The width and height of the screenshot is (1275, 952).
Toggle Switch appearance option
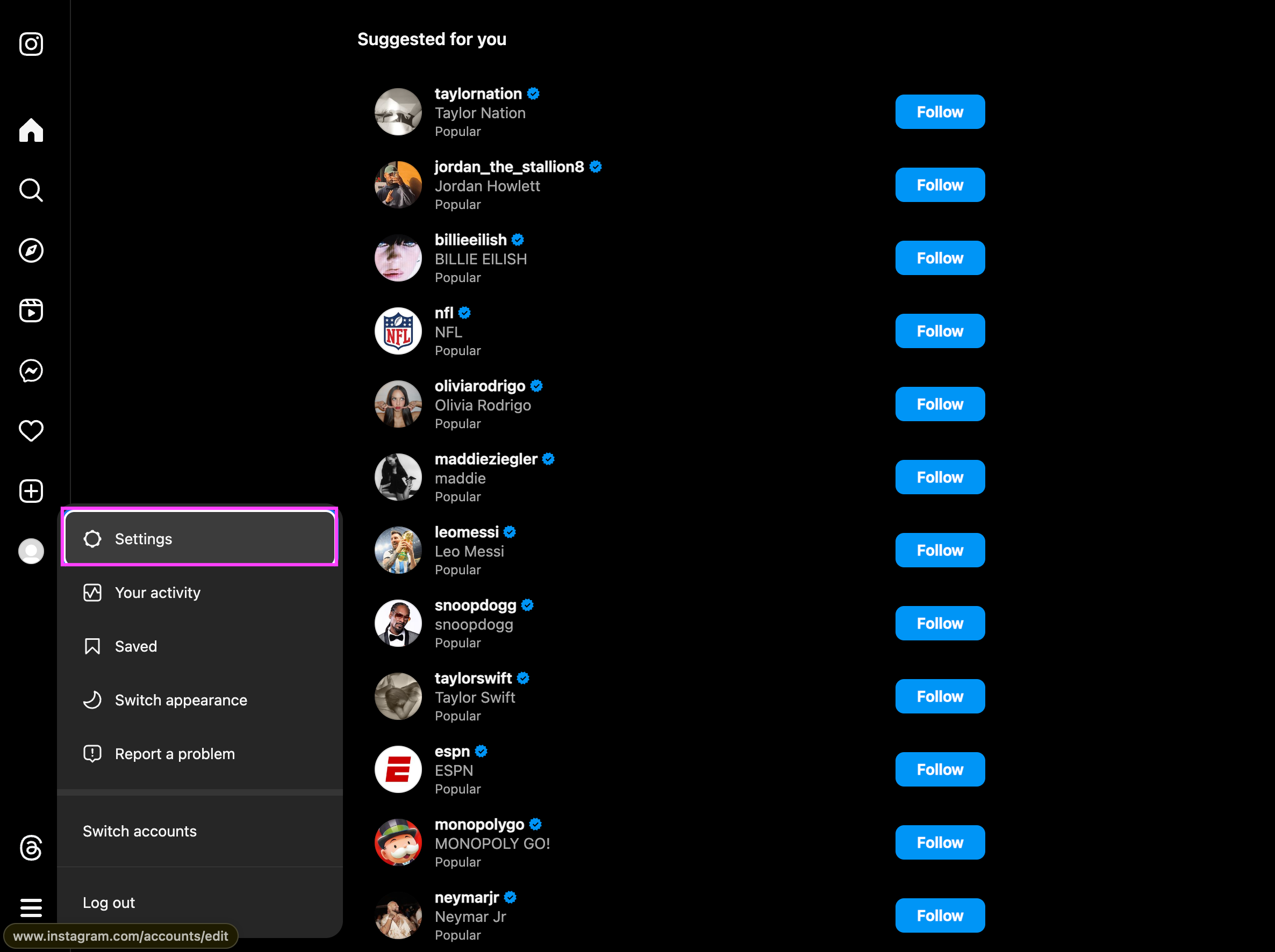pos(199,699)
